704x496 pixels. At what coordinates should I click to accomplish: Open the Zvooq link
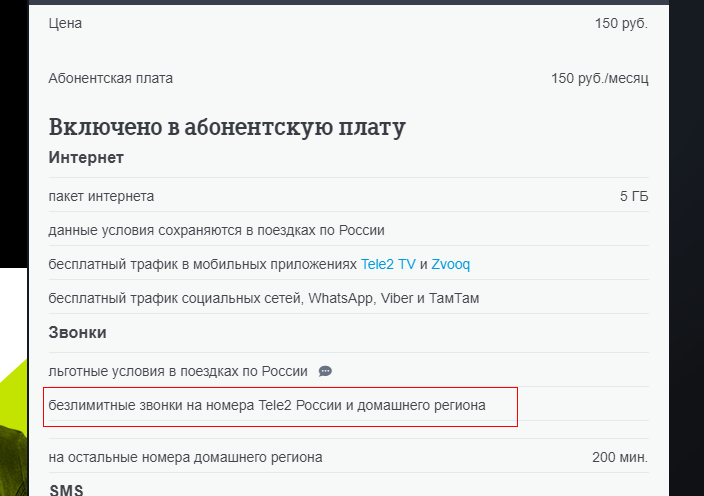tap(450, 264)
